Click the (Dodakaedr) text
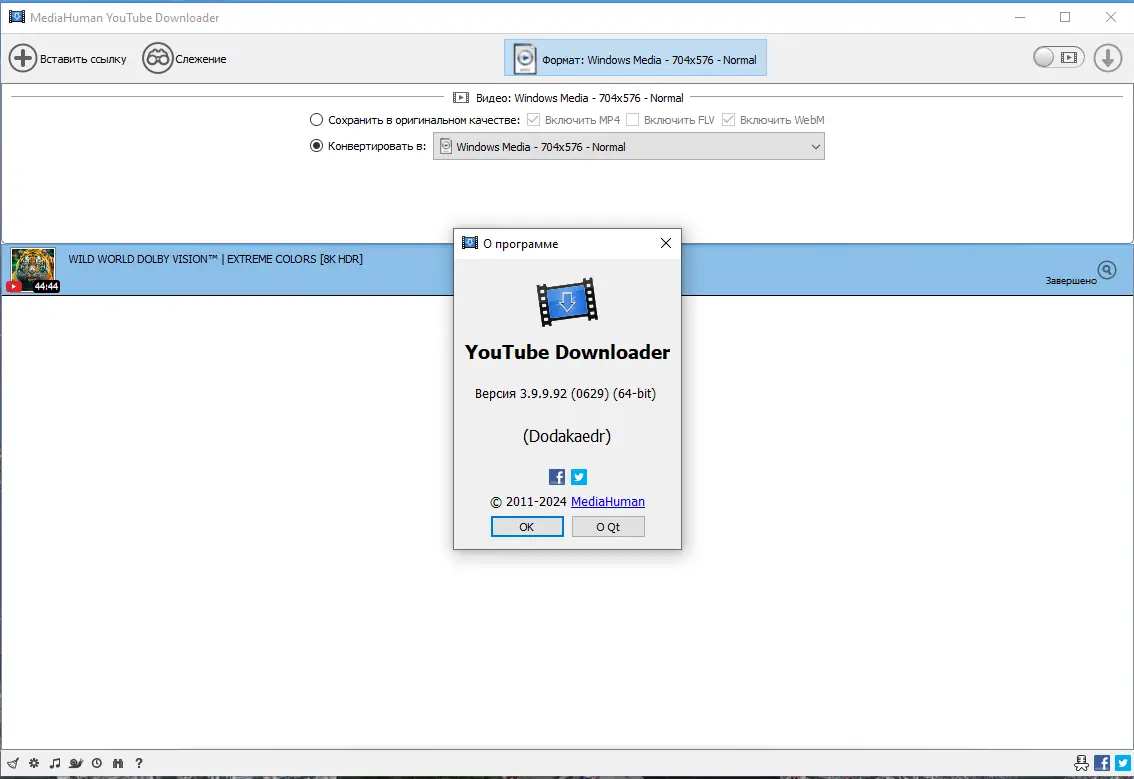Viewport: 1134px width, 779px height. (x=567, y=436)
